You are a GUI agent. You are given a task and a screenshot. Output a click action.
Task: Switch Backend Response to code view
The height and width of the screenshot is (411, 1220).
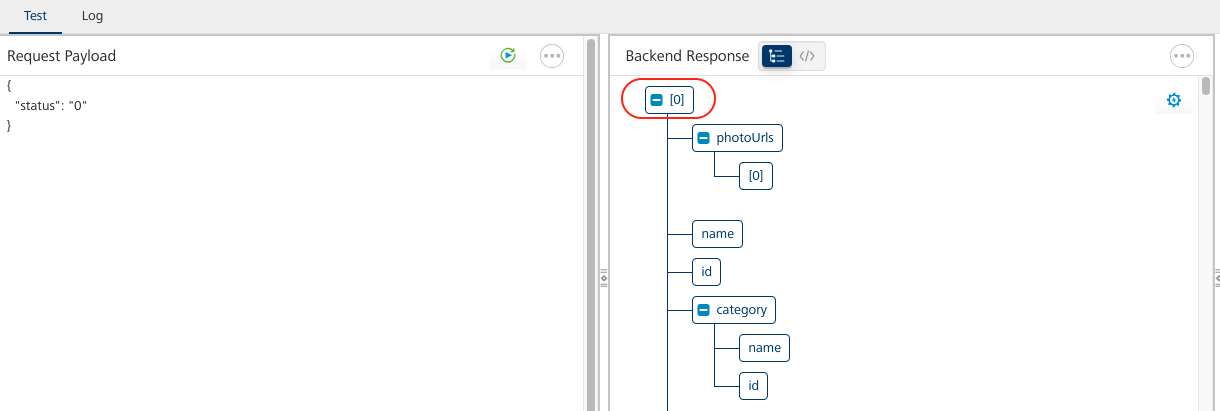pyautogui.click(x=808, y=56)
